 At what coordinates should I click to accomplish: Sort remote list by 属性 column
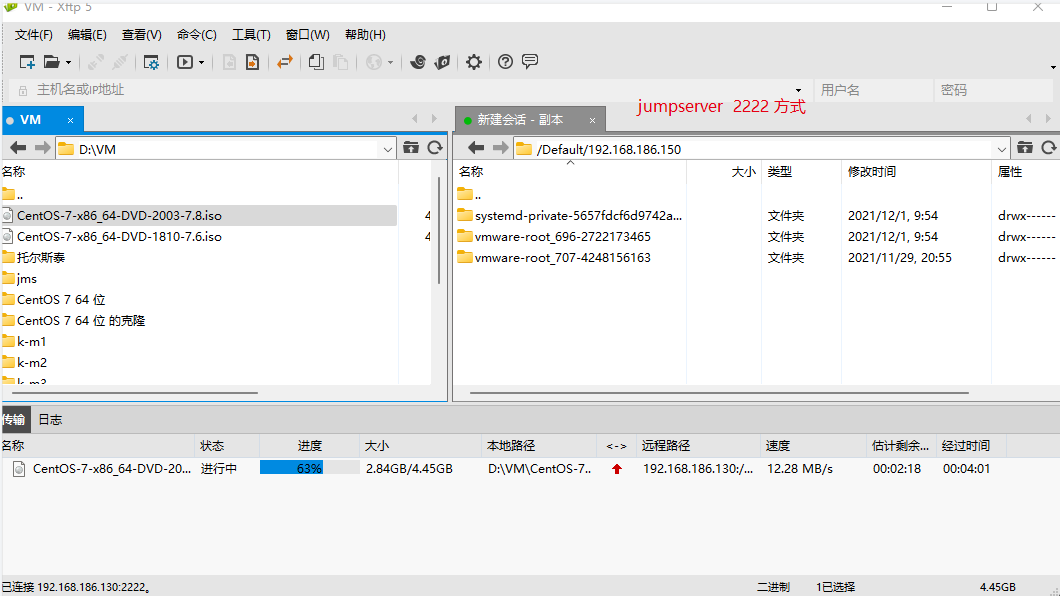1026,172
